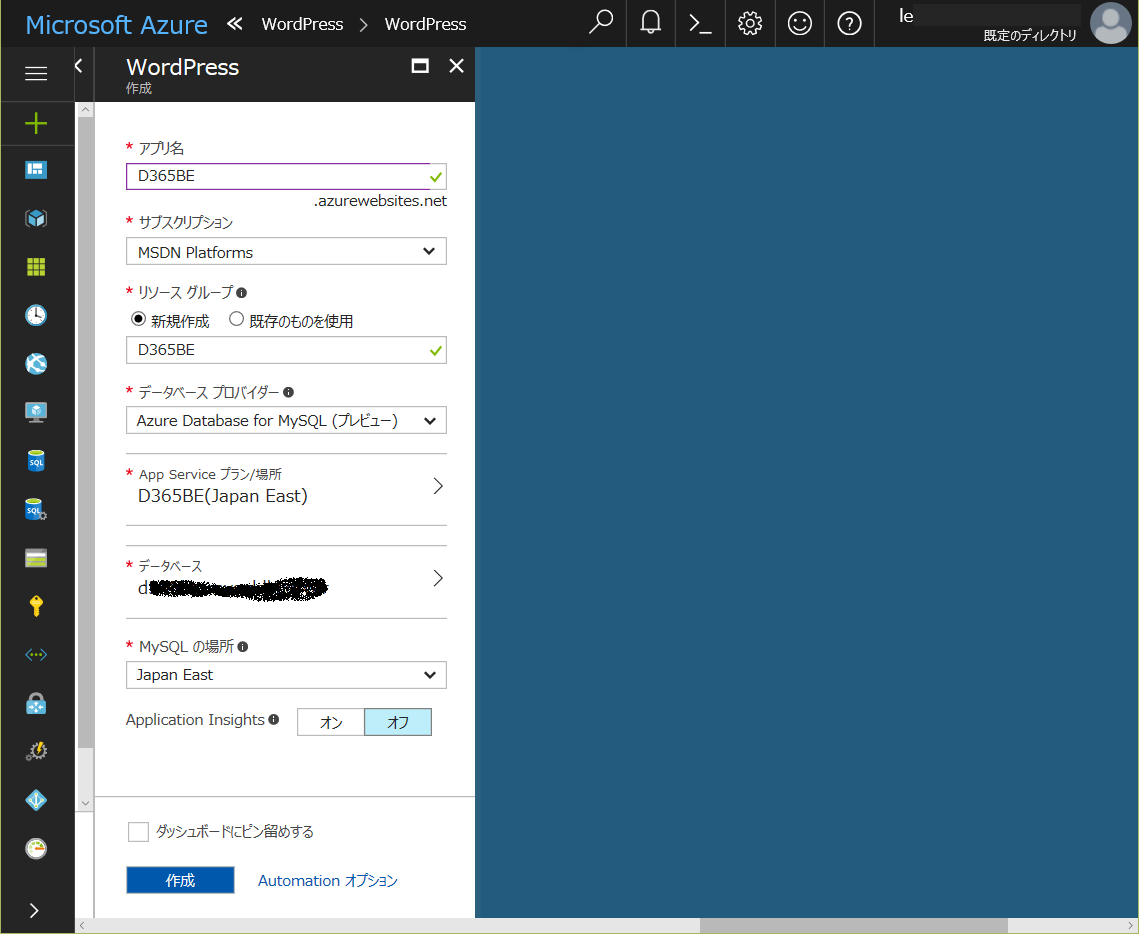Open the help question mark icon
The width and height of the screenshot is (1139, 934).
pos(849,23)
